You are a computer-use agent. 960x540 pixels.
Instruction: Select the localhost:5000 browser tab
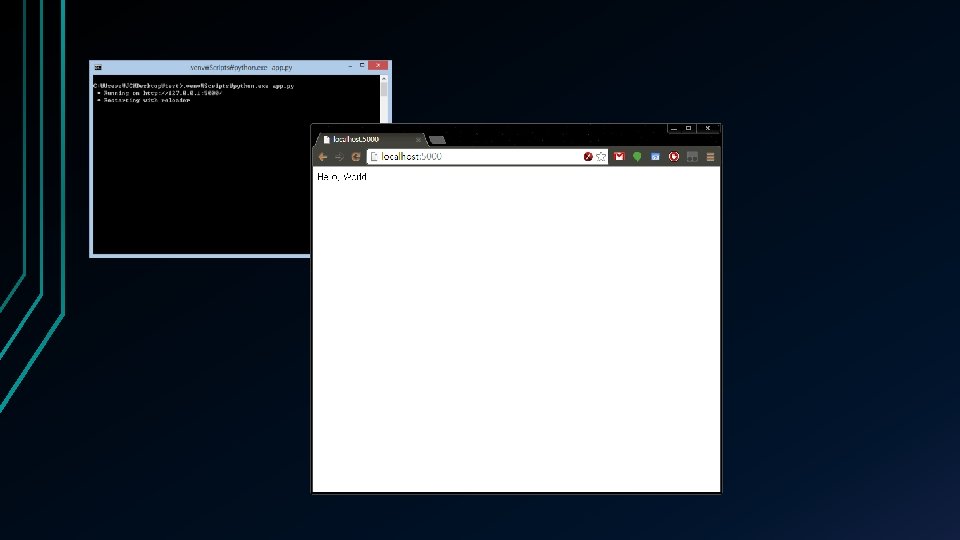(369, 140)
